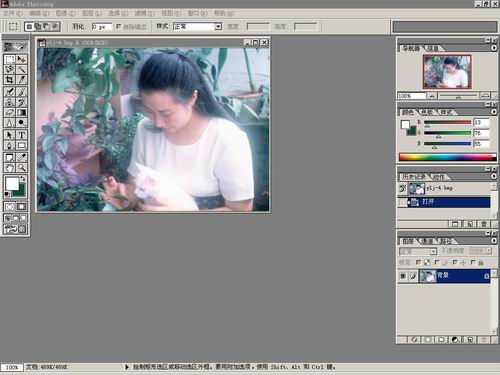500x375 pixels.
Task: Open layer opacity dropdown arrow
Action: pyautogui.click(x=489, y=251)
